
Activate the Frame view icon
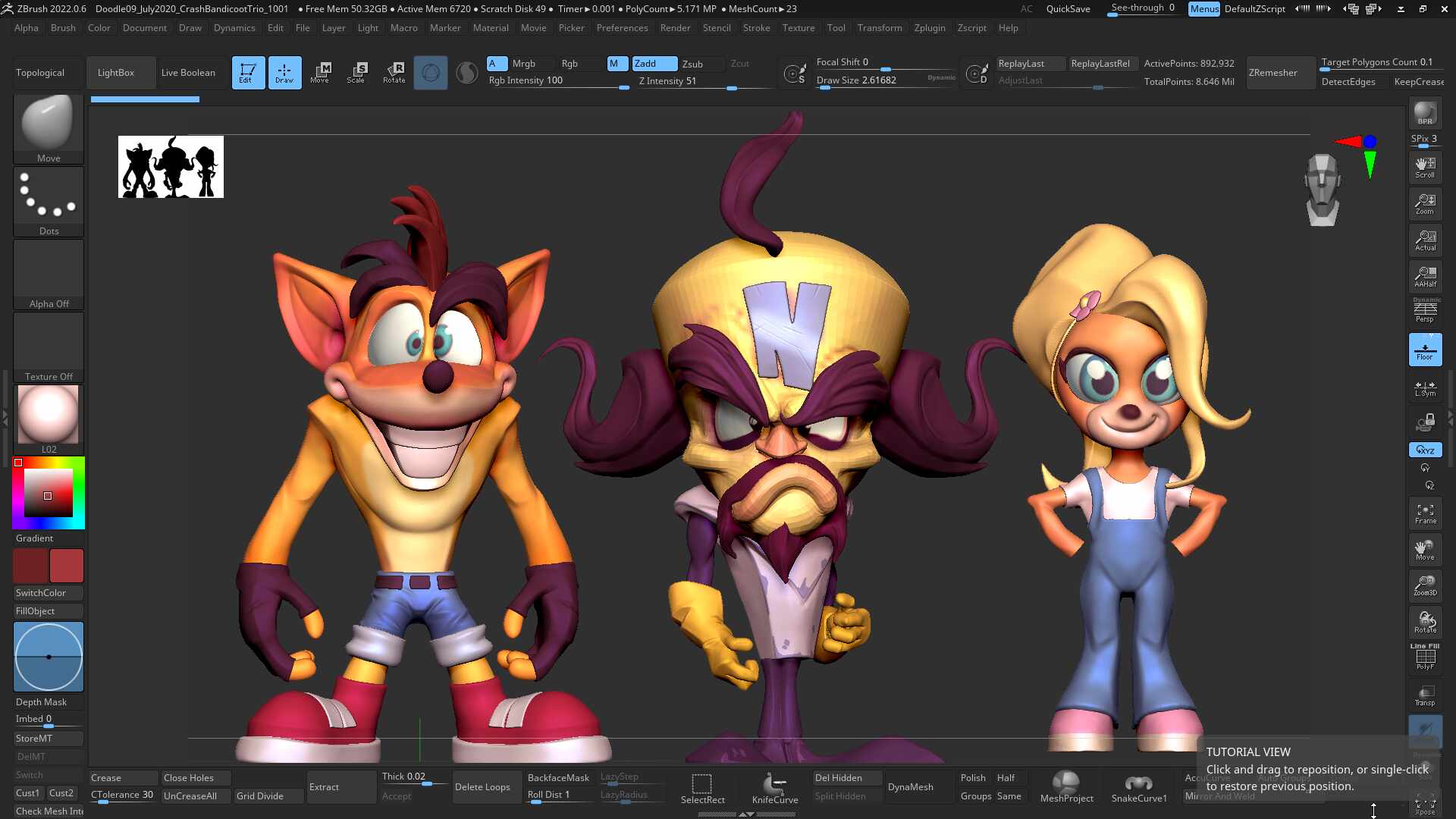(1425, 513)
